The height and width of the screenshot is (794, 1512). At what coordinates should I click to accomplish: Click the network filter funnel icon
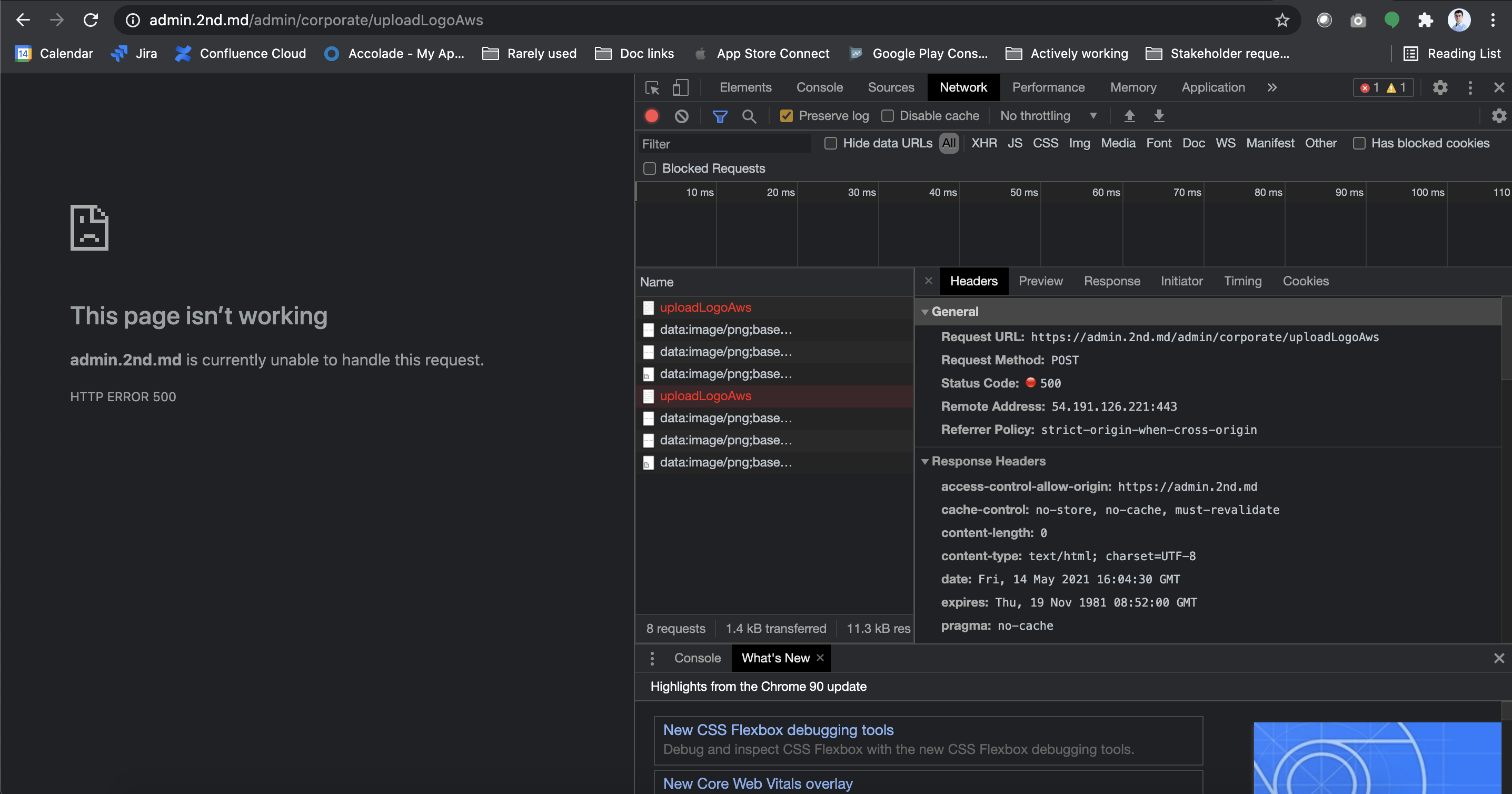[720, 116]
